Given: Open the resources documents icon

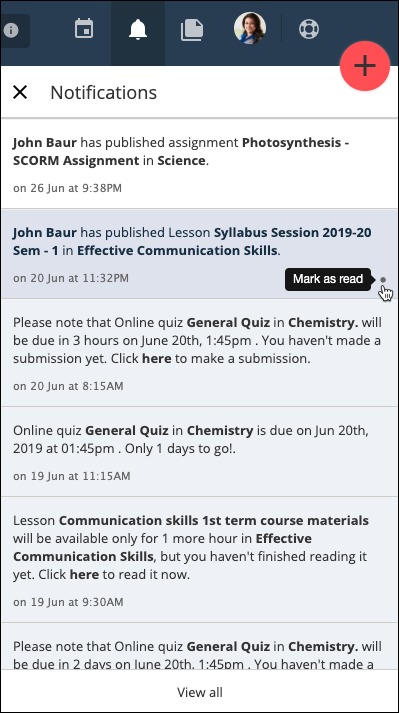Looking at the screenshot, I should click(x=192, y=30).
